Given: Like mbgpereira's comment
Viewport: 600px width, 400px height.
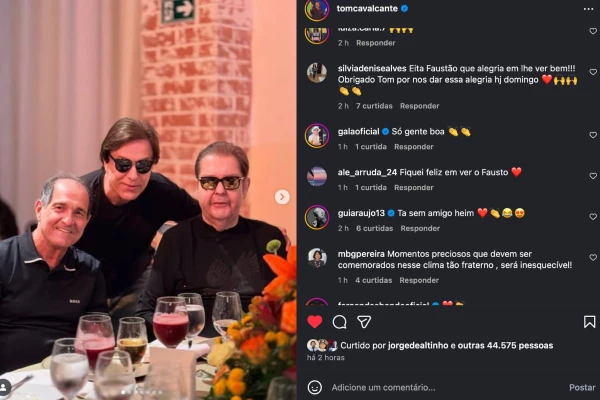Looking at the screenshot, I should (593, 255).
